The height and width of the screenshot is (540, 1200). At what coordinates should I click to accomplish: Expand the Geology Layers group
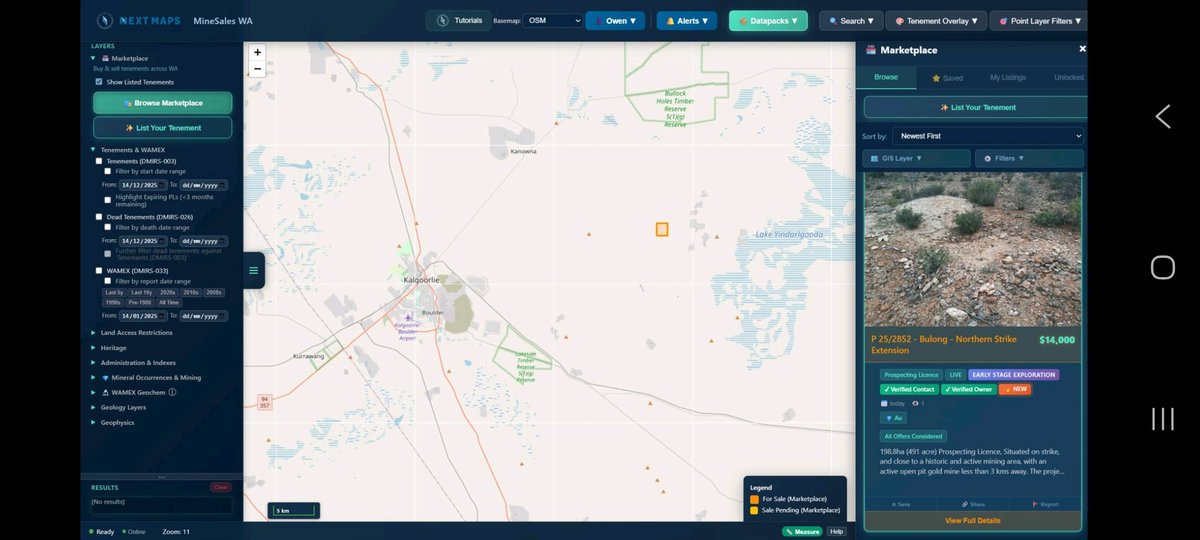pos(123,408)
